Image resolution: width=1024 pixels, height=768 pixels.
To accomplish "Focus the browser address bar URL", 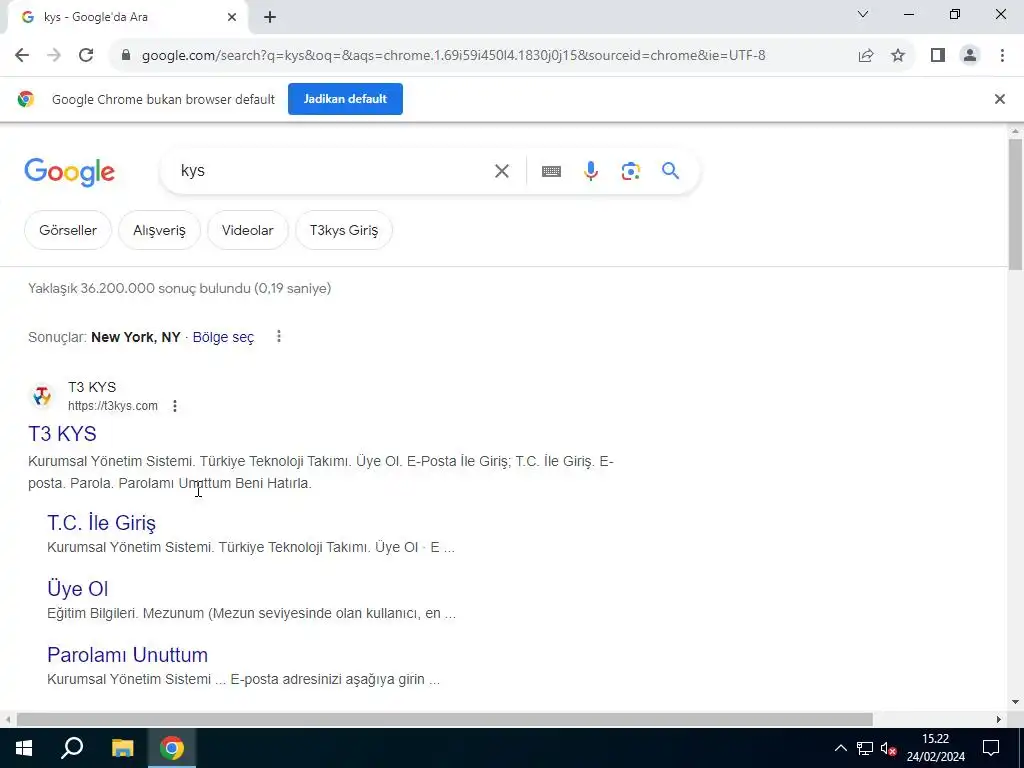I will point(453,56).
